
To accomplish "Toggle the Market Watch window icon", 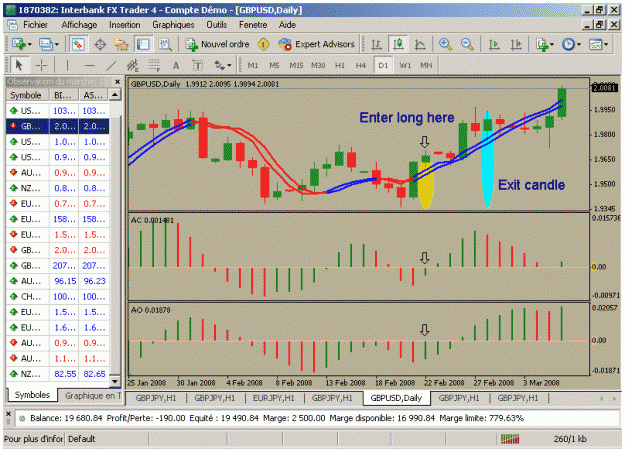I will [x=78, y=44].
